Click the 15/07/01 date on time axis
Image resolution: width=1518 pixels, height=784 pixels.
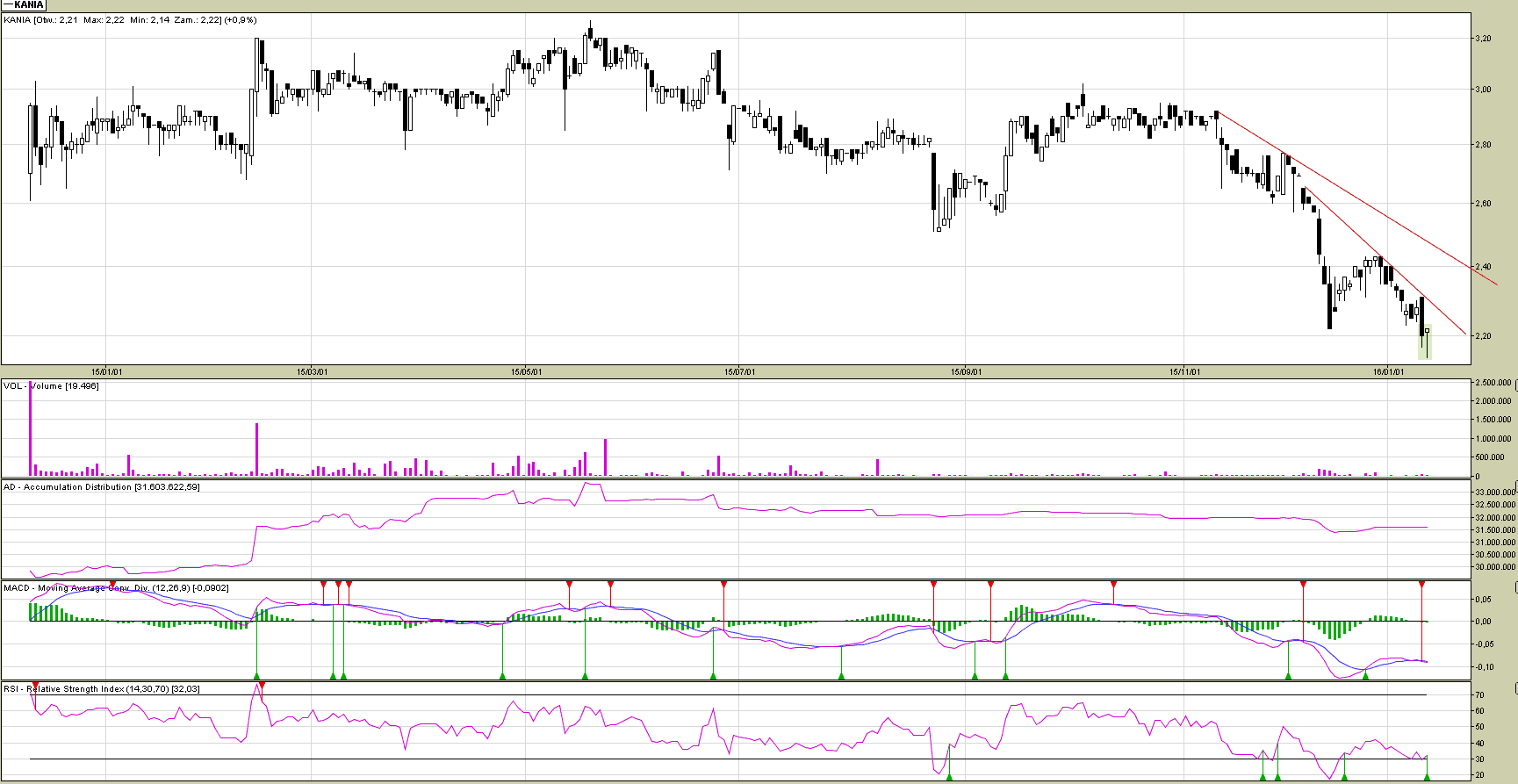click(739, 371)
